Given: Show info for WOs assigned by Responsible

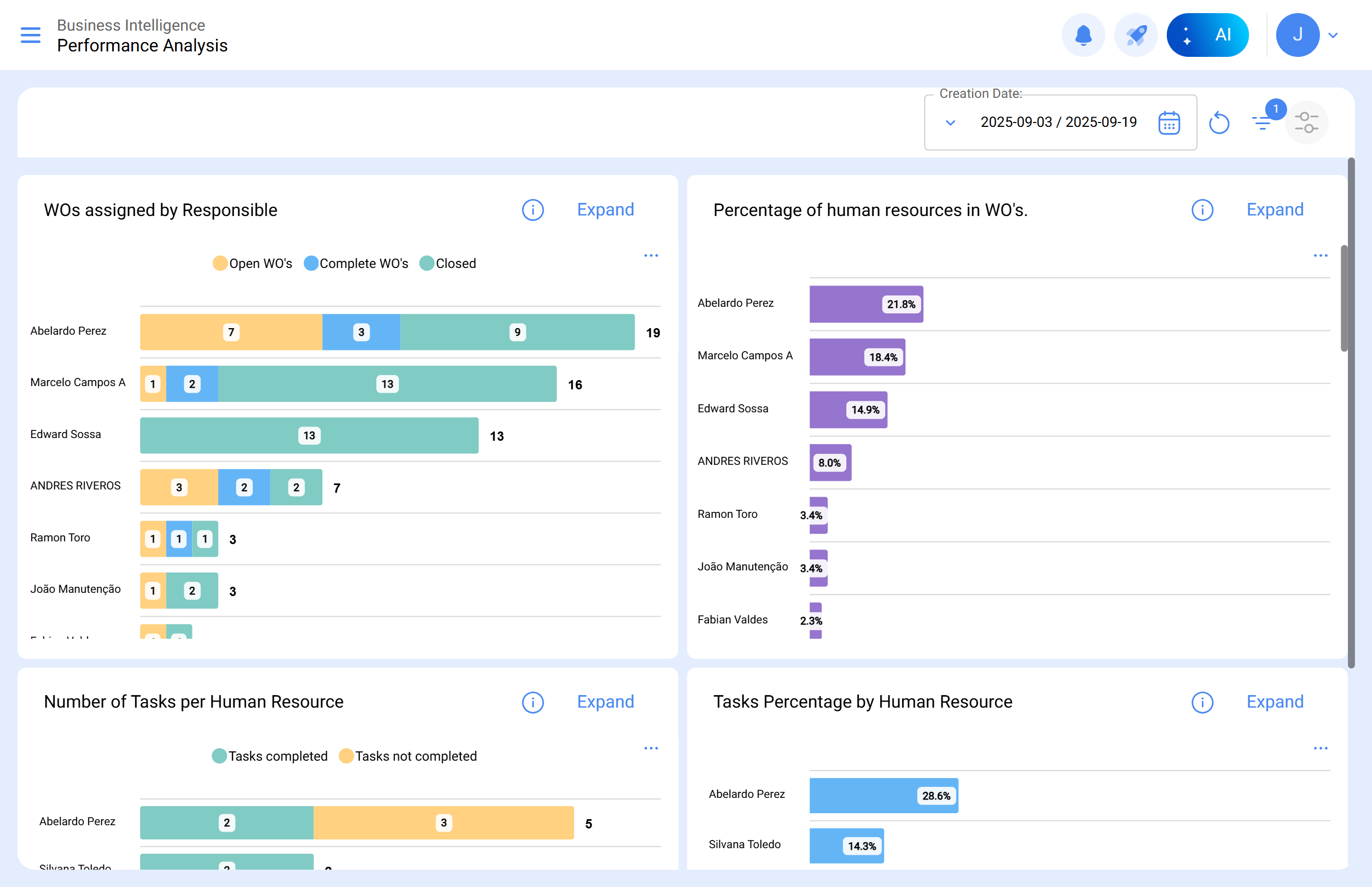Looking at the screenshot, I should pos(532,210).
